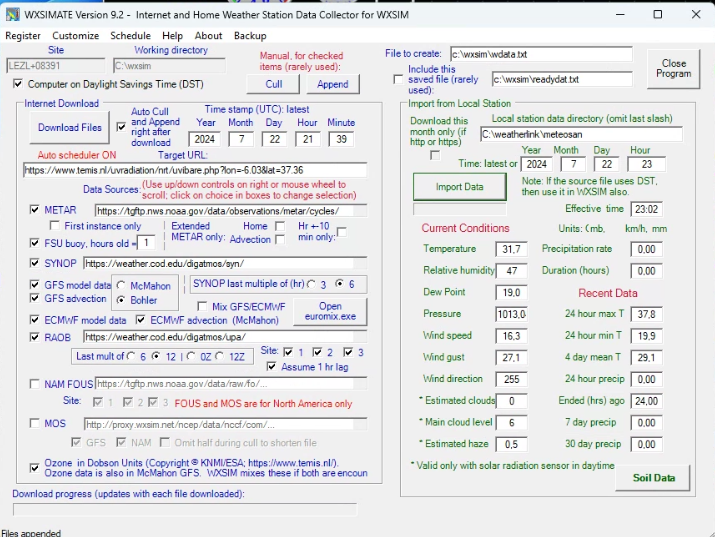Click the Open euromix.exe button
The width and height of the screenshot is (715, 537).
point(330,311)
